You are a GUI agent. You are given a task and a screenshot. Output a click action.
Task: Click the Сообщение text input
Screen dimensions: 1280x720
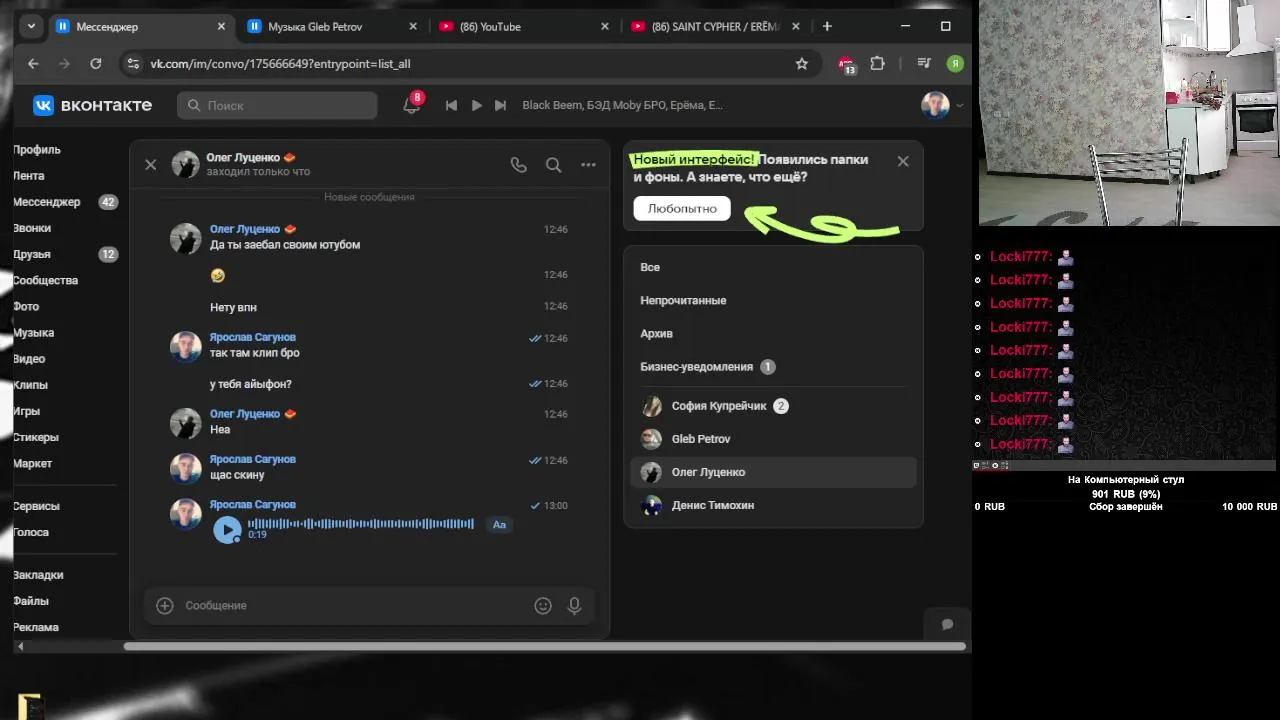[x=354, y=605]
